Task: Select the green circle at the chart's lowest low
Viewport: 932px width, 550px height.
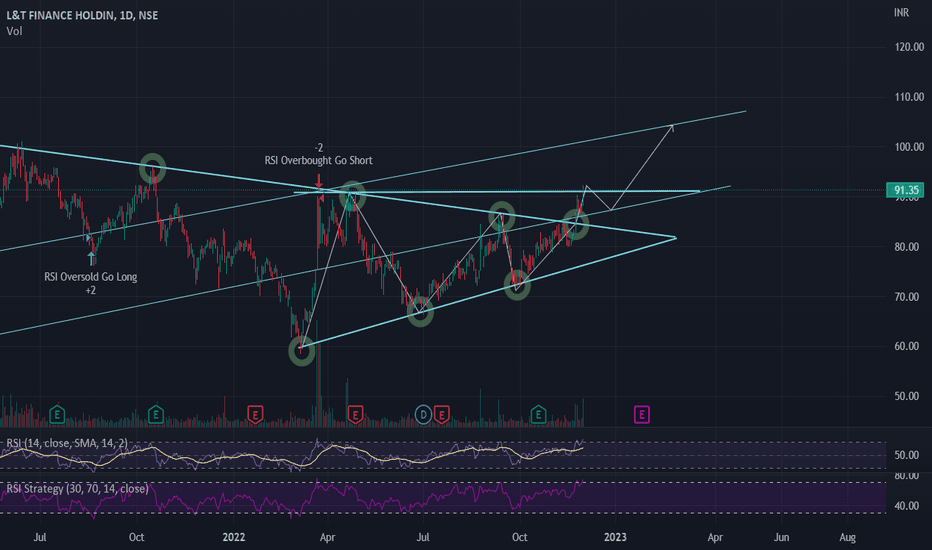Action: coord(301,351)
